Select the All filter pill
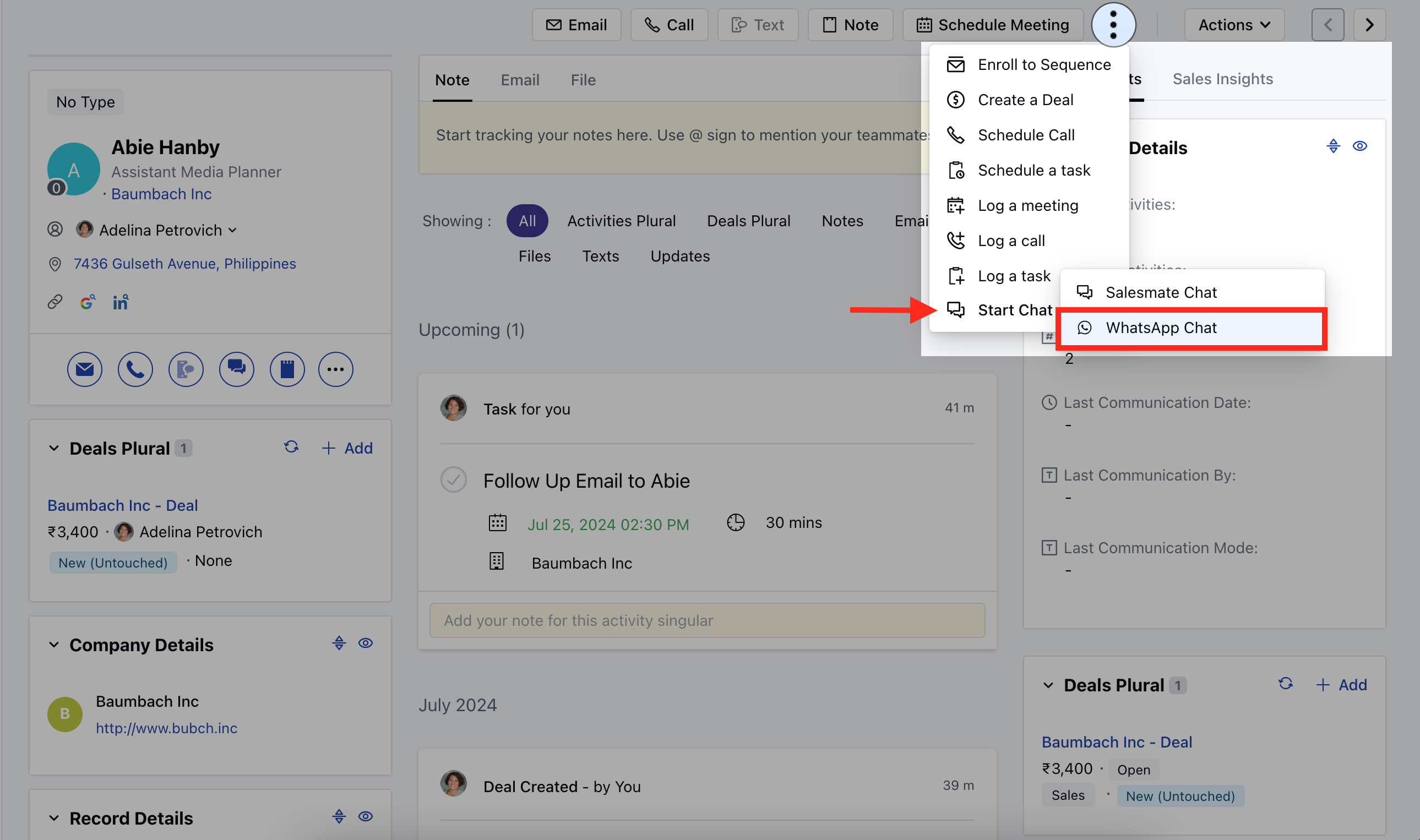Viewport: 1420px width, 840px height. [x=526, y=221]
